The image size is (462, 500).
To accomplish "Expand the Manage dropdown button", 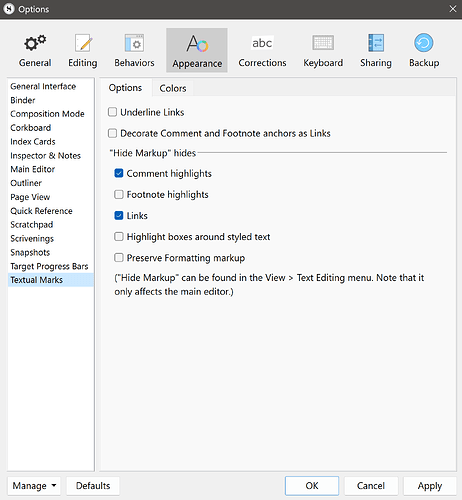I will [34, 486].
